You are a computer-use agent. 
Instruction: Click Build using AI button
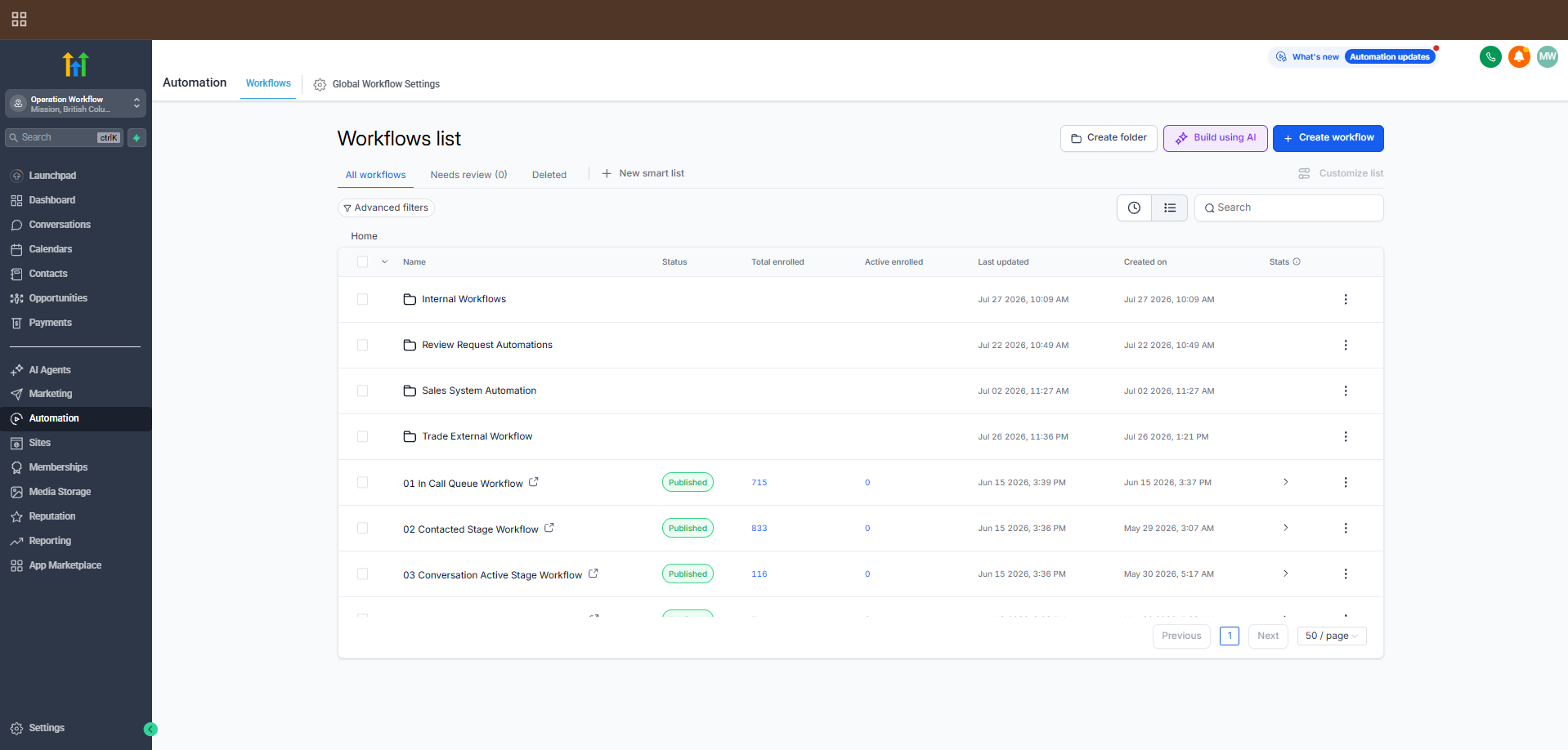[x=1216, y=138]
